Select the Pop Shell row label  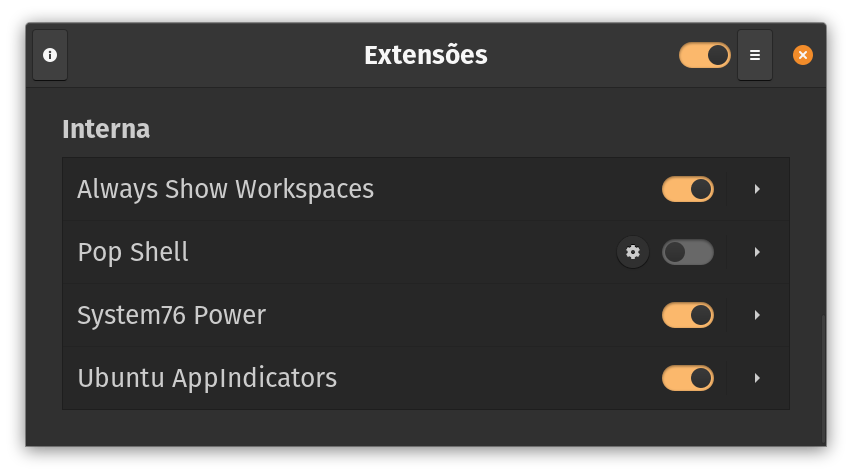click(133, 252)
